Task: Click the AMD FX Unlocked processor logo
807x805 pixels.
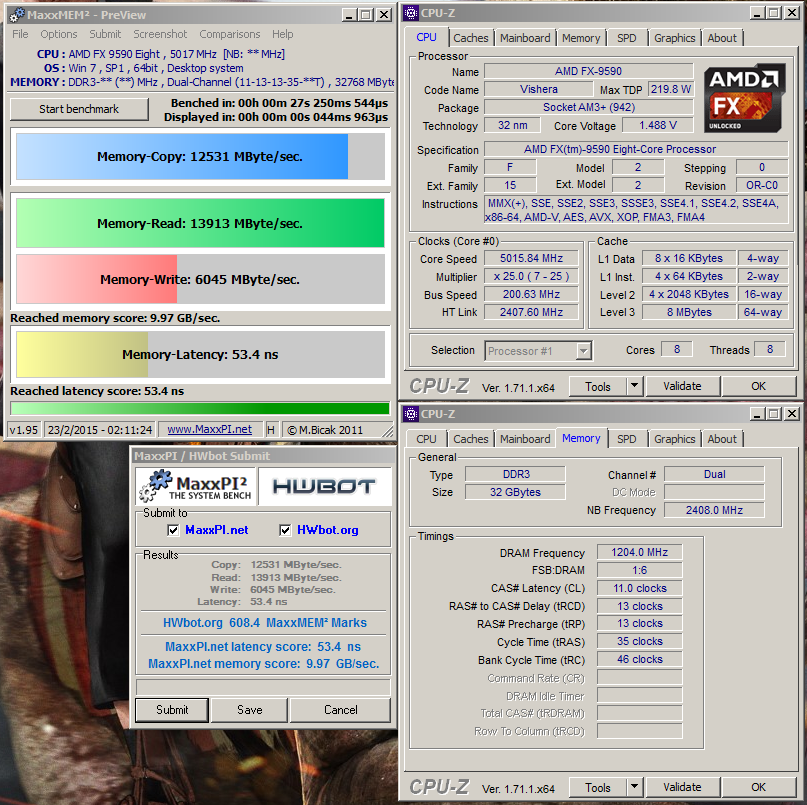Action: pyautogui.click(x=744, y=98)
